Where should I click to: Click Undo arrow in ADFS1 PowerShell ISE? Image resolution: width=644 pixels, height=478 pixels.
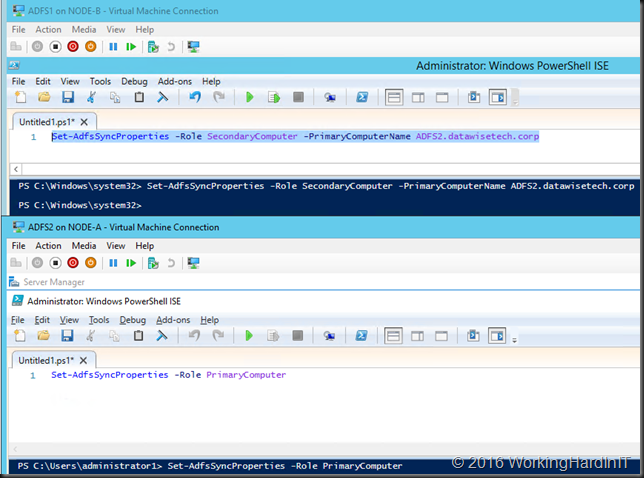195,97
